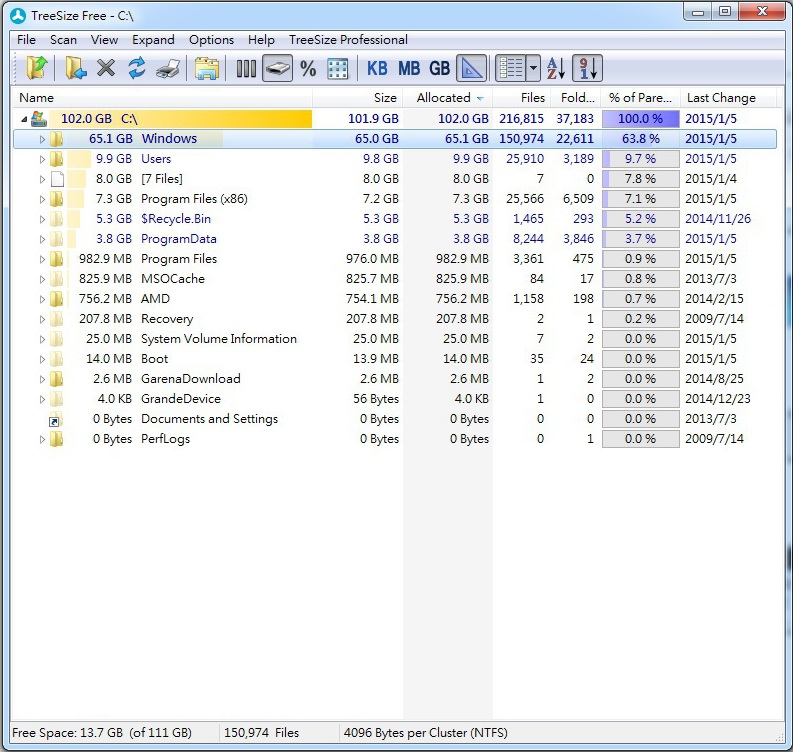Toggle allocated space disk view mode
The width and height of the screenshot is (793, 752).
pos(277,68)
